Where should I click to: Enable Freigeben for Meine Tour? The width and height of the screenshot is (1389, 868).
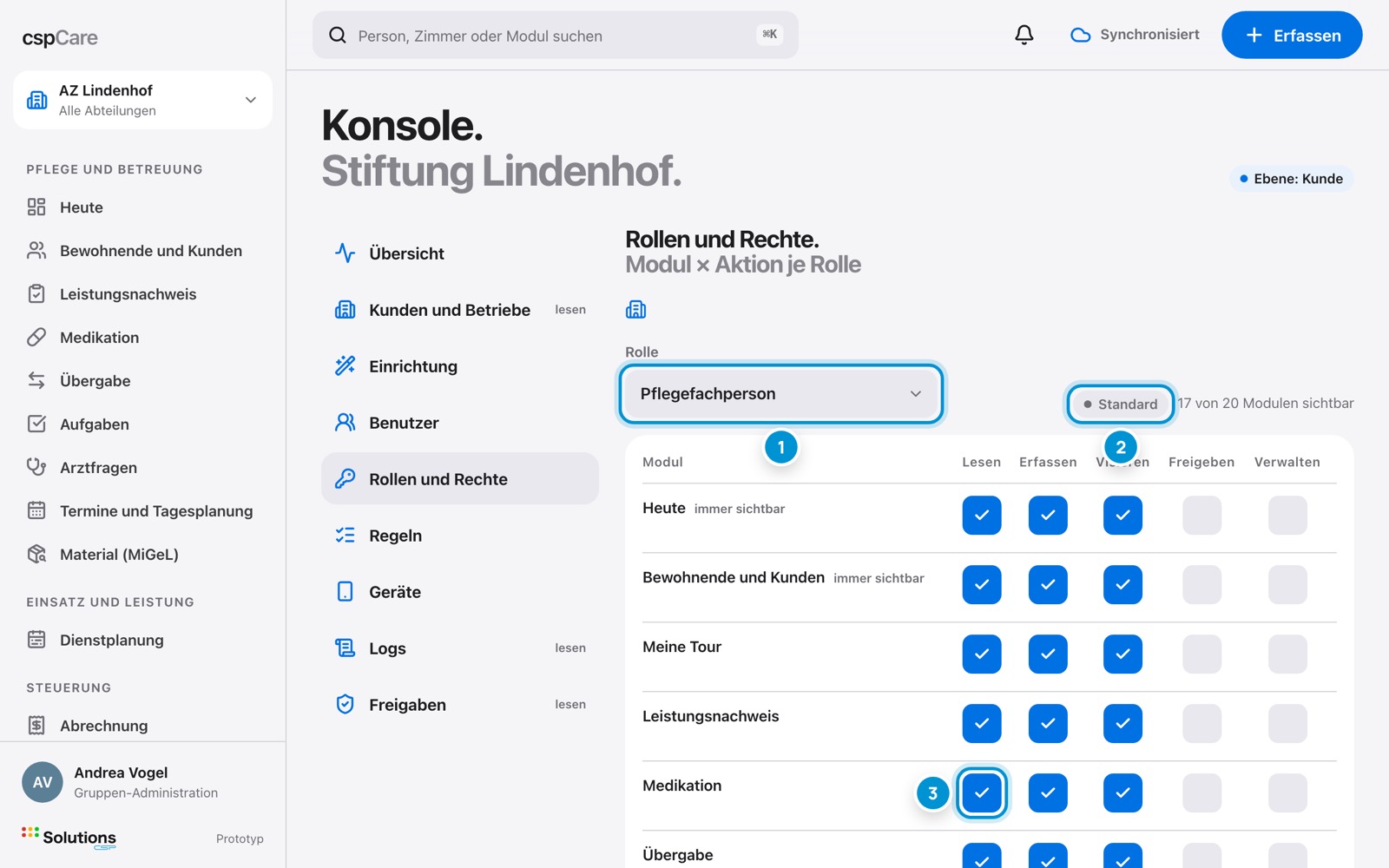tap(1202, 654)
